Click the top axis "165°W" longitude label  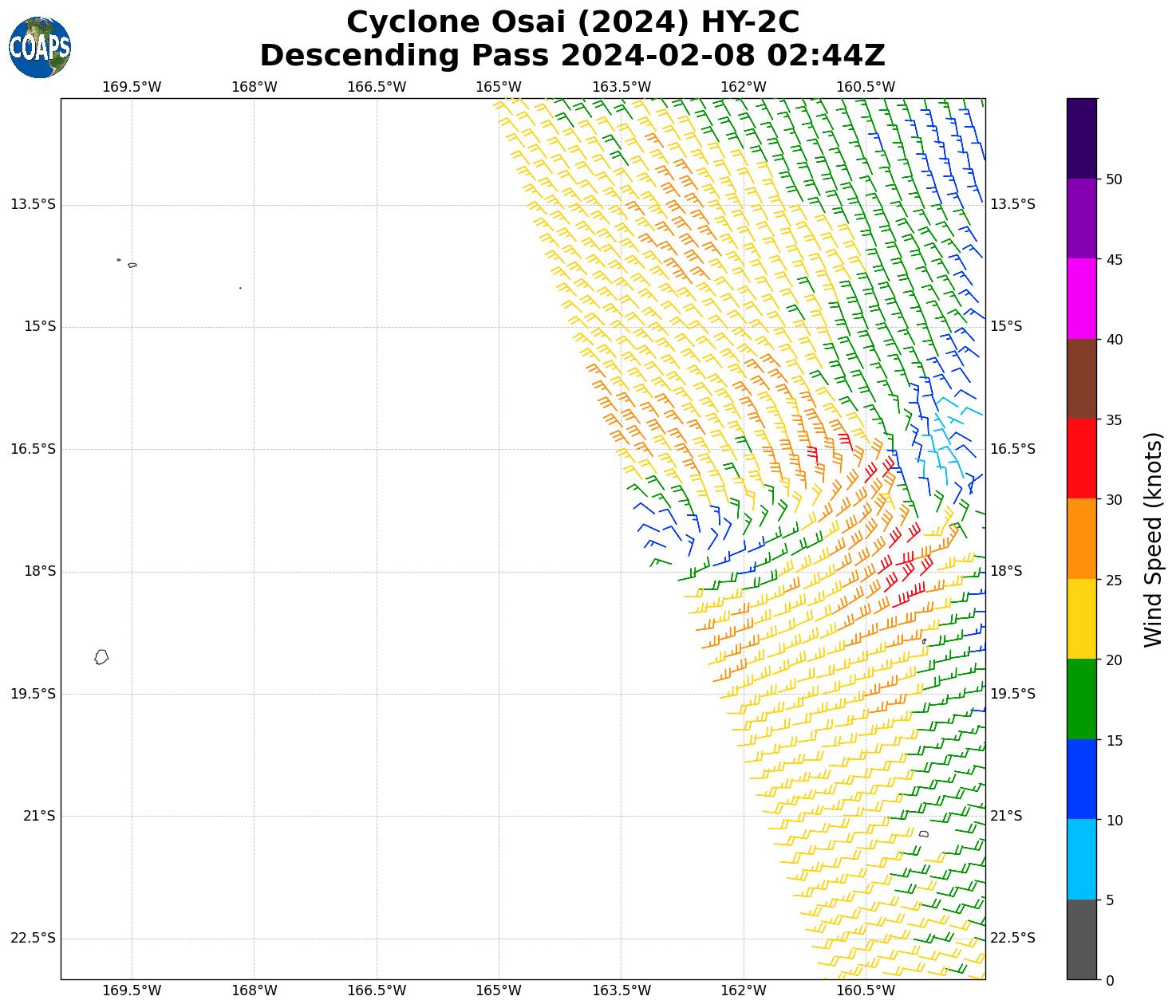[499, 87]
